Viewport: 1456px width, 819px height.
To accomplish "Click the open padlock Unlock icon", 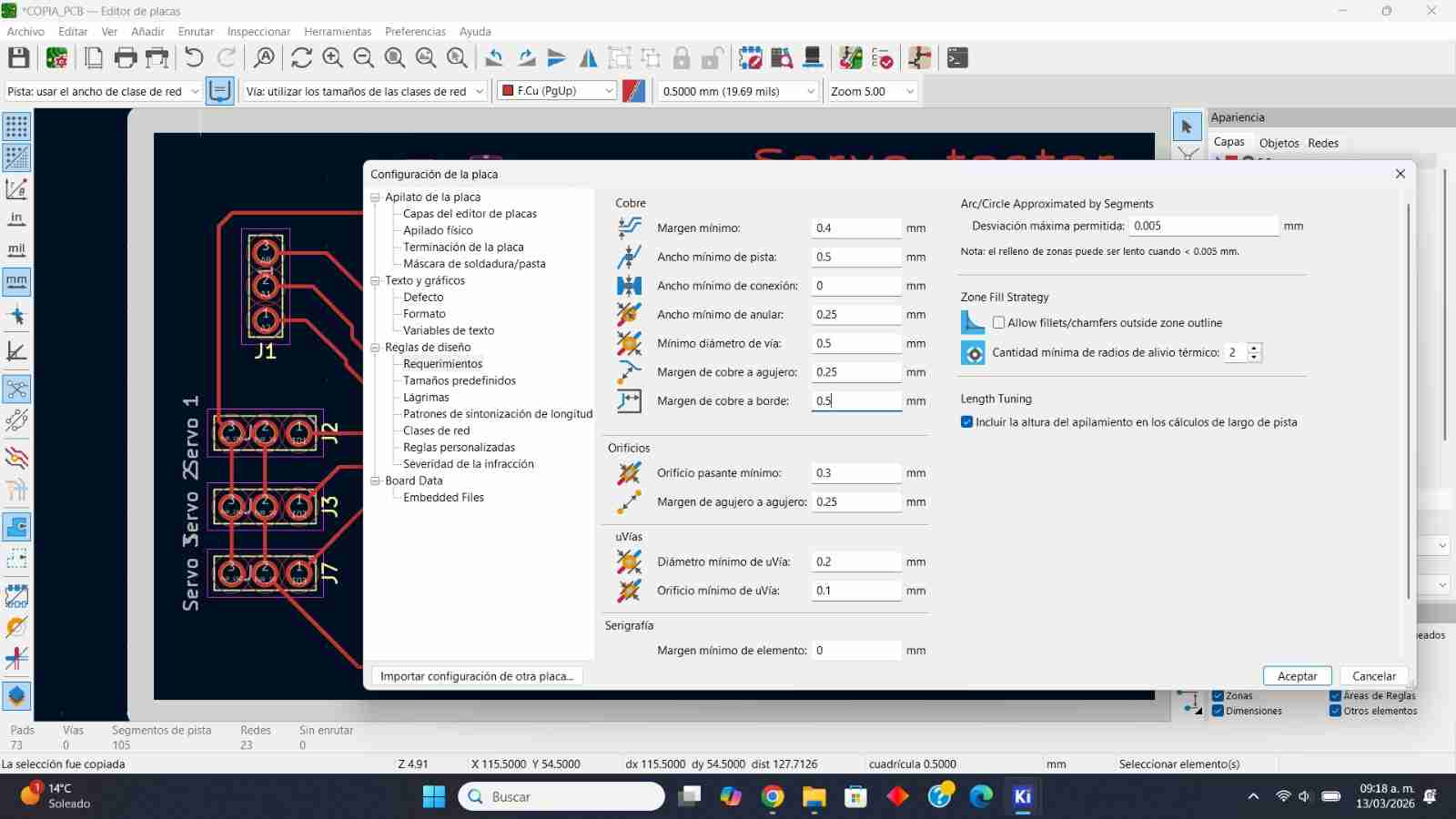I will [x=713, y=58].
